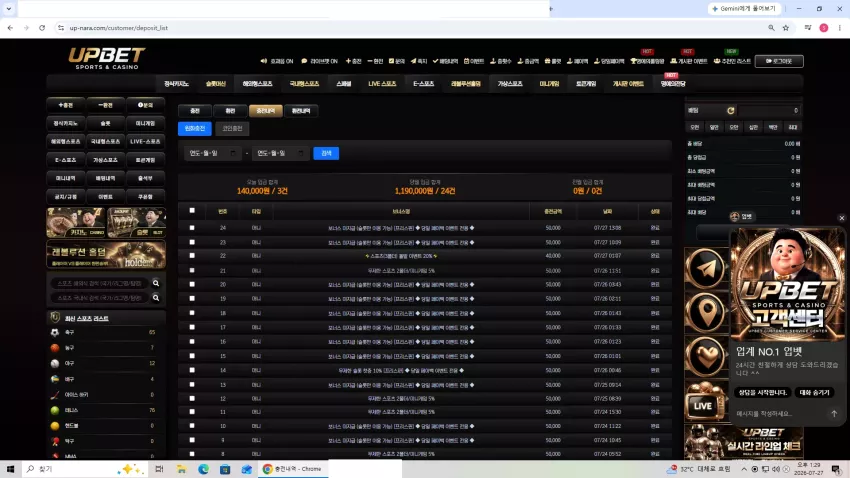Click the sidebar E-스포츠 button
This screenshot has height=478, width=850.
point(66,160)
